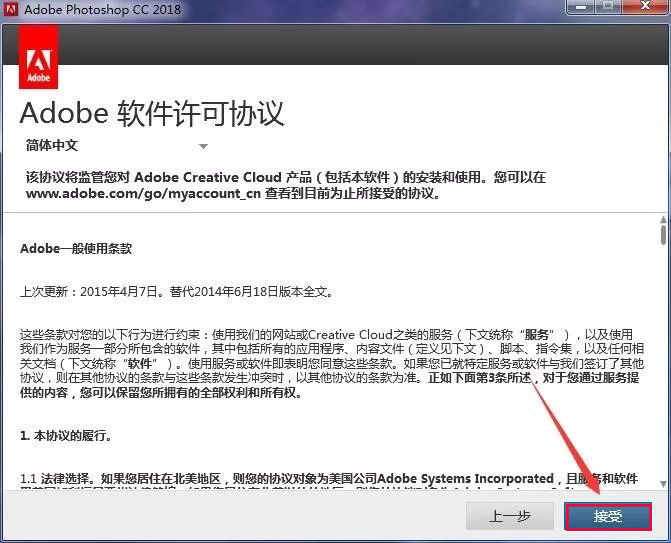Image resolution: width=671 pixels, height=543 pixels.
Task: Close the Adobe Photoshop CC 2018 window
Action: tap(645, 7)
